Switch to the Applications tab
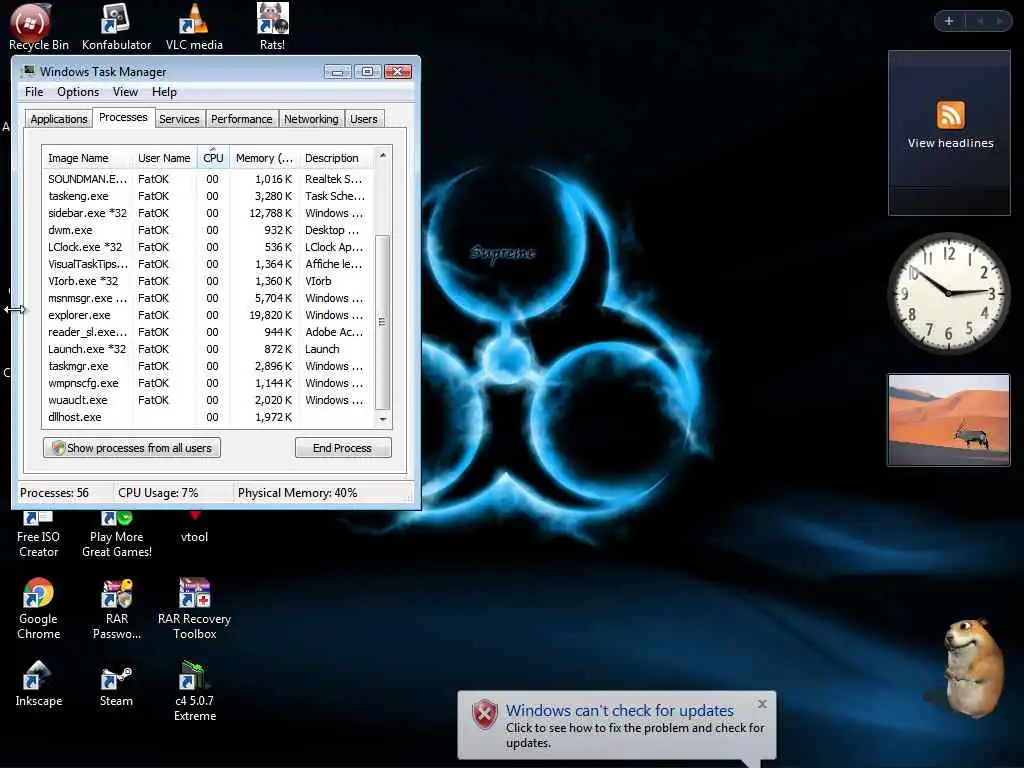This screenshot has height=768, width=1024. (x=59, y=119)
